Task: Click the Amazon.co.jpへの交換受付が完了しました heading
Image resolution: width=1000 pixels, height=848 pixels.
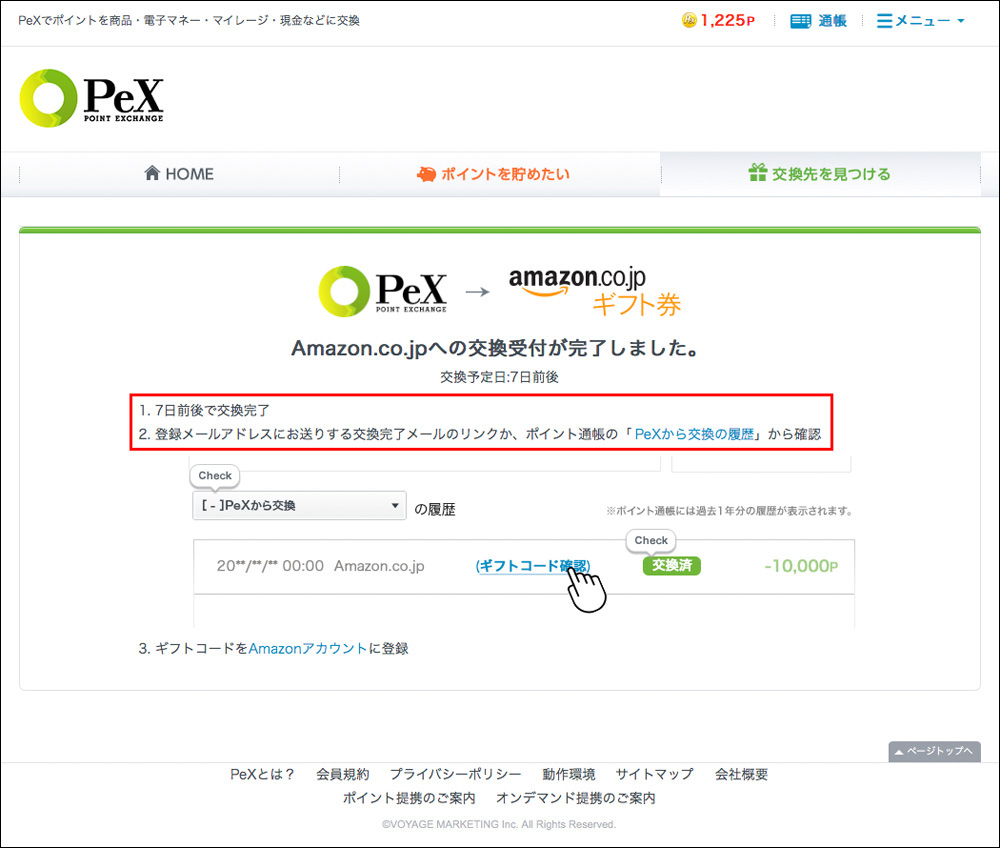Action: pos(496,348)
